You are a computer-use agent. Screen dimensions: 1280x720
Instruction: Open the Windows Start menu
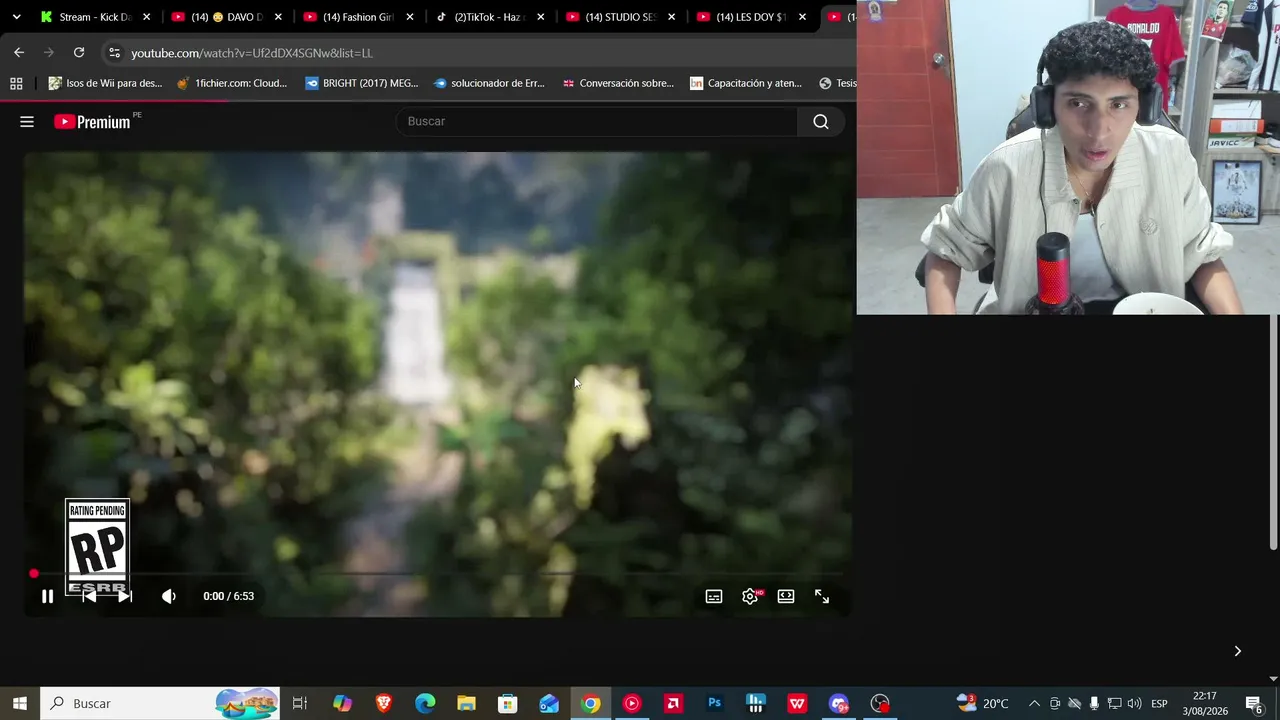point(20,703)
